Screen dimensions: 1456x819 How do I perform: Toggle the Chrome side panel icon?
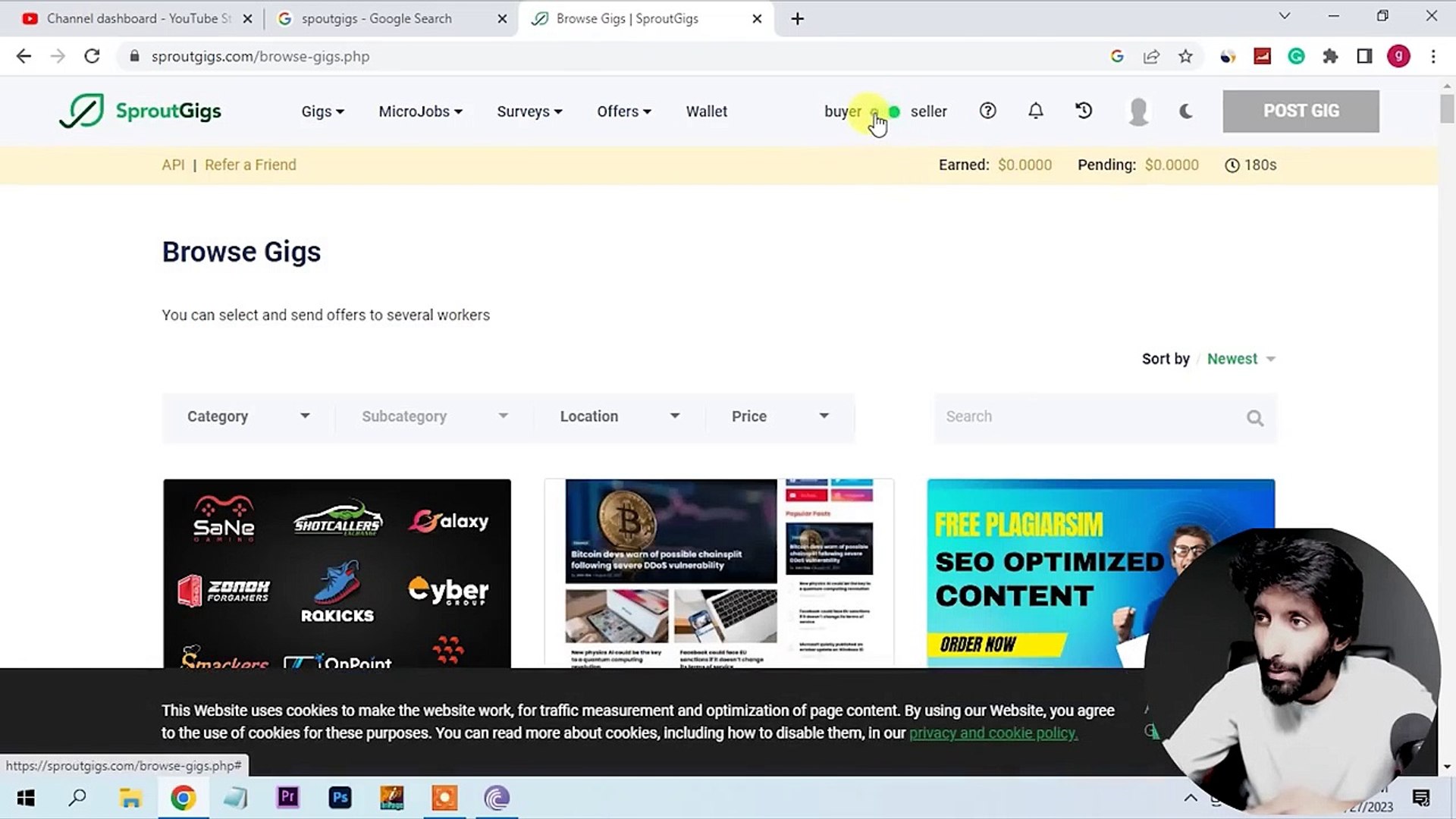coord(1364,56)
